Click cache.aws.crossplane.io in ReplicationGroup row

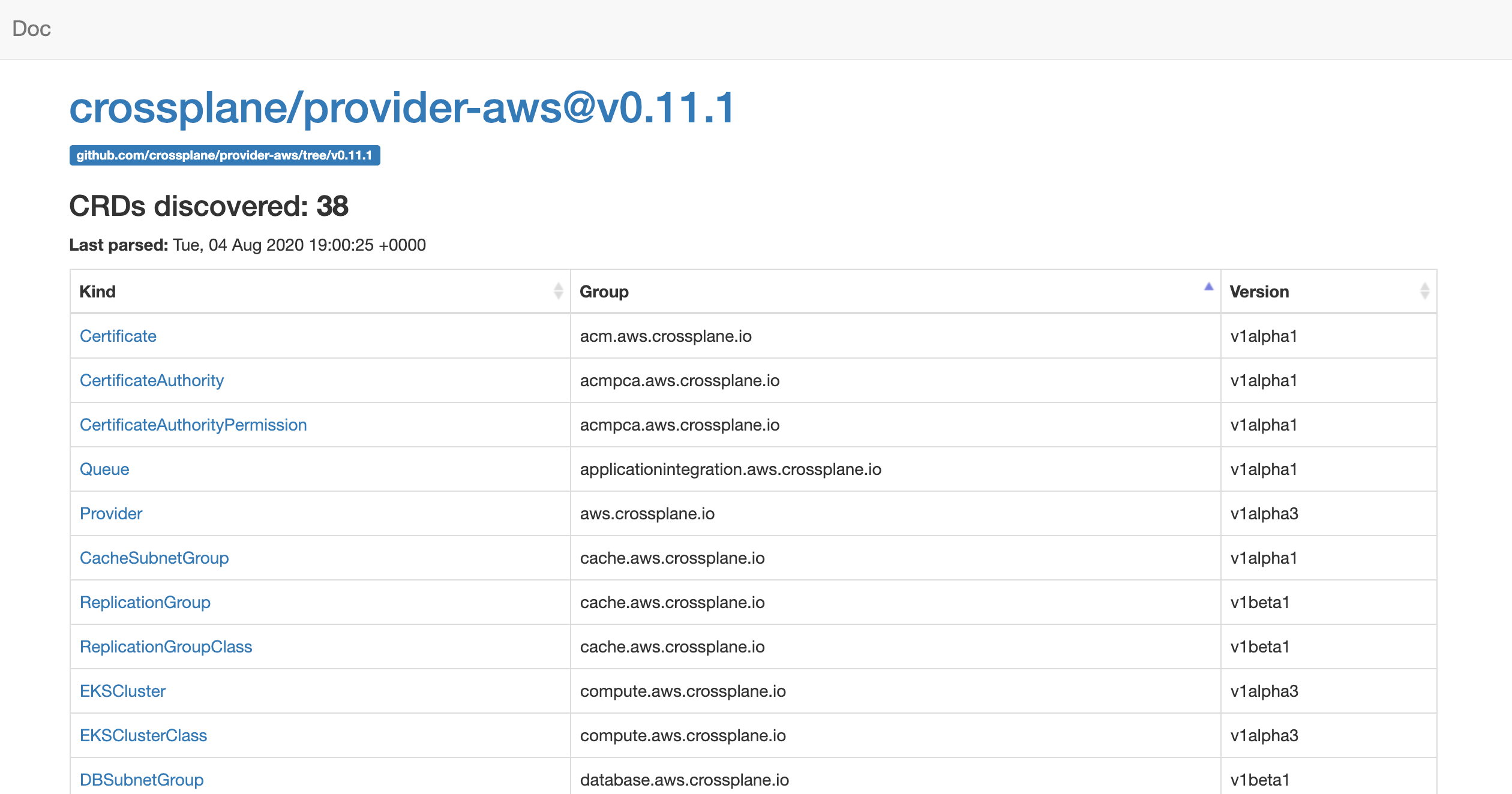(x=673, y=602)
